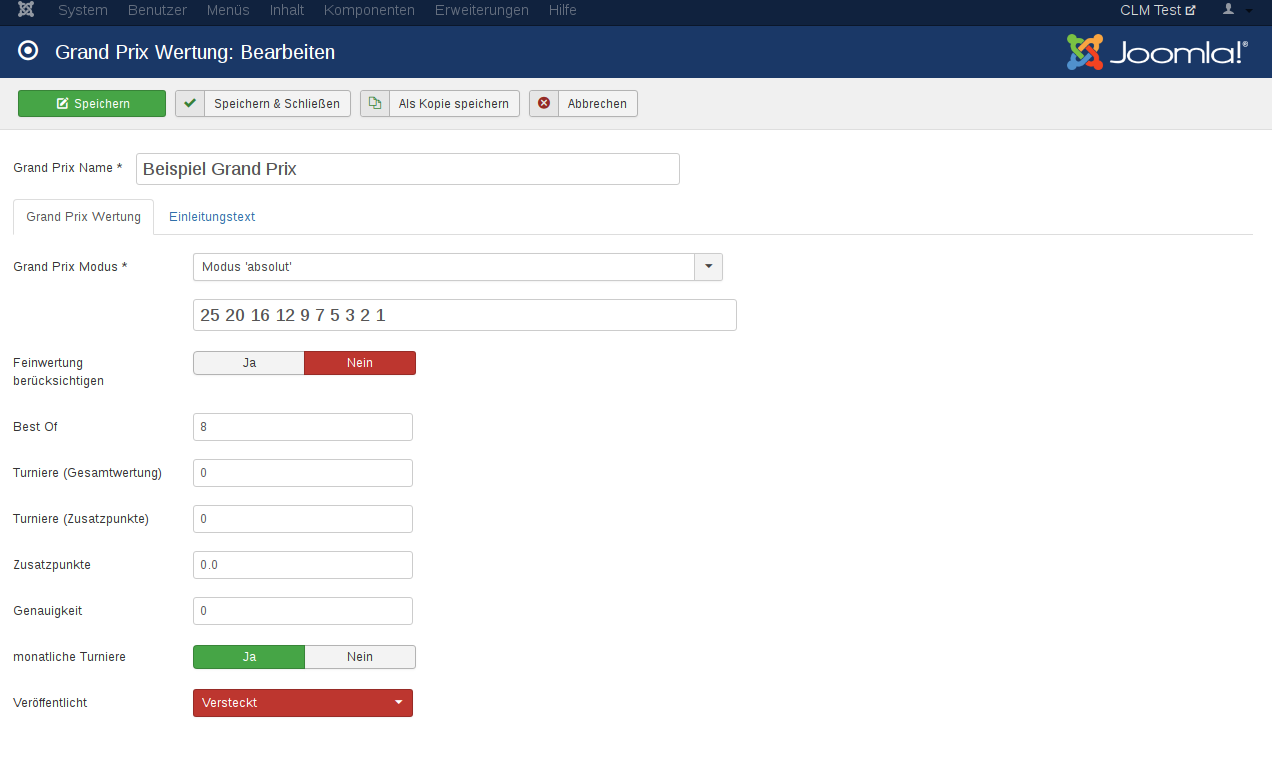This screenshot has height=776, width=1272.
Task: Click the copy icon for Als Kopie speichern
Action: pyautogui.click(x=375, y=104)
